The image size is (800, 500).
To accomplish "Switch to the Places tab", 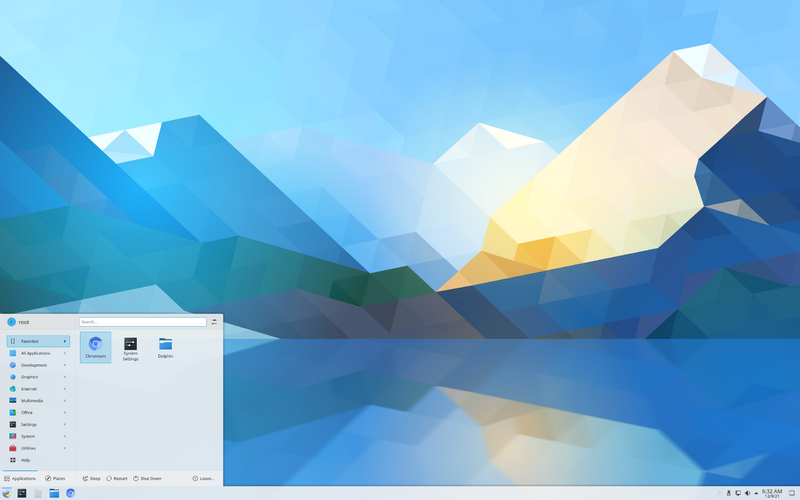I will click(54, 478).
